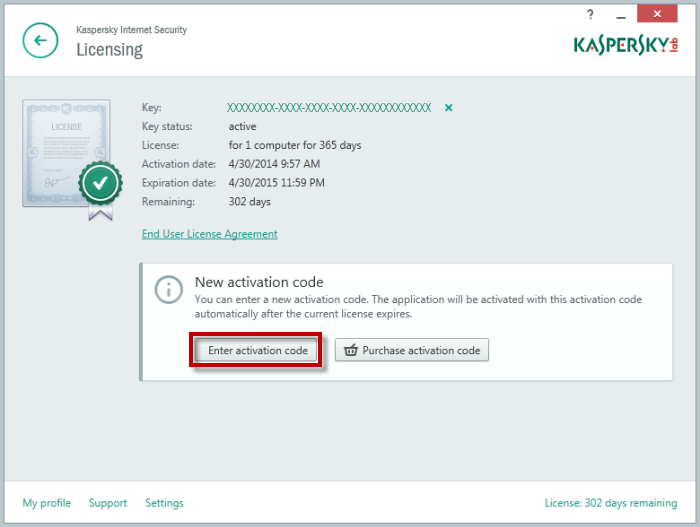Select the key status 'active' text
Screen dimensions: 700x527
242,126
